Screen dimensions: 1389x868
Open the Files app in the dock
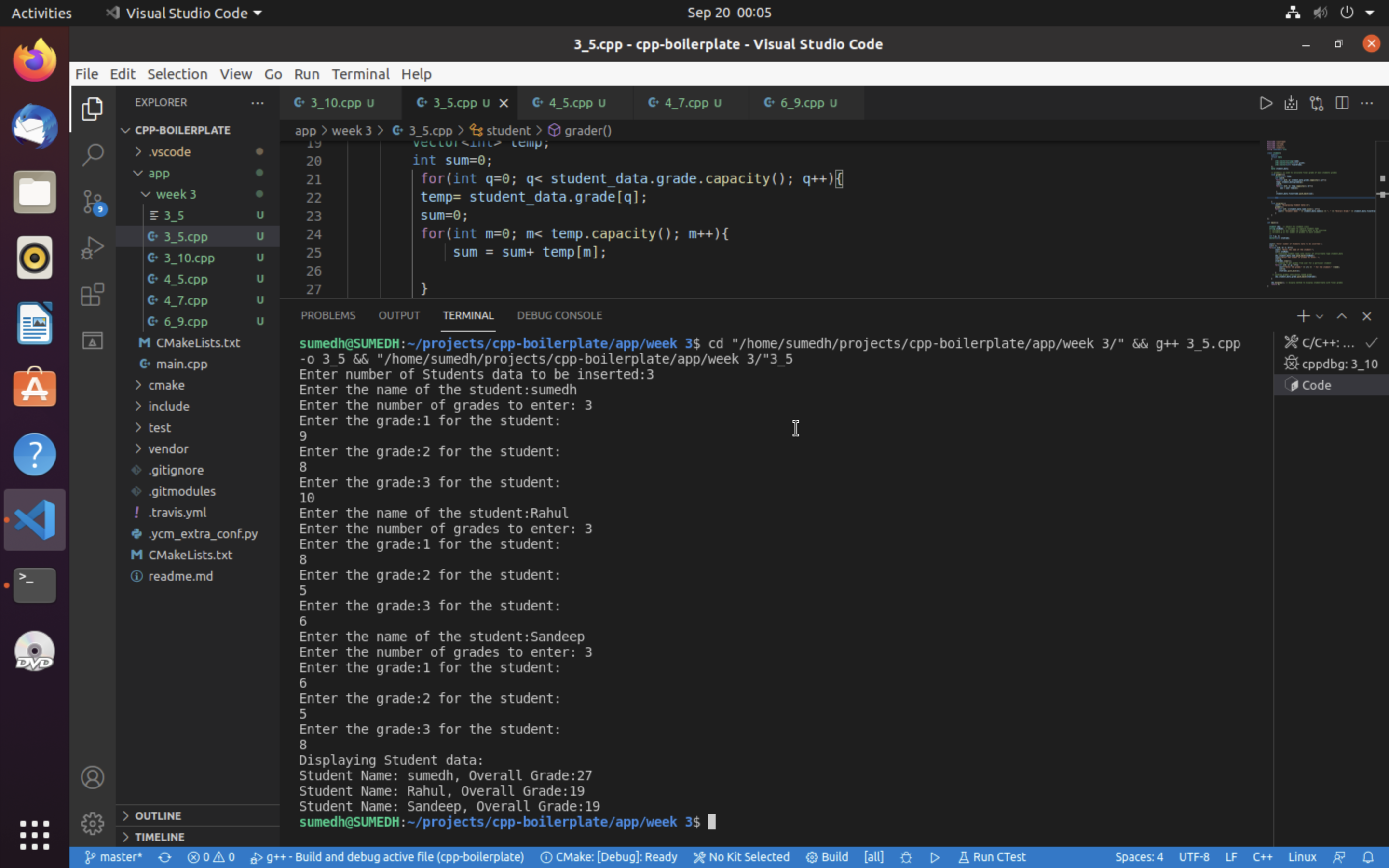[x=34, y=192]
